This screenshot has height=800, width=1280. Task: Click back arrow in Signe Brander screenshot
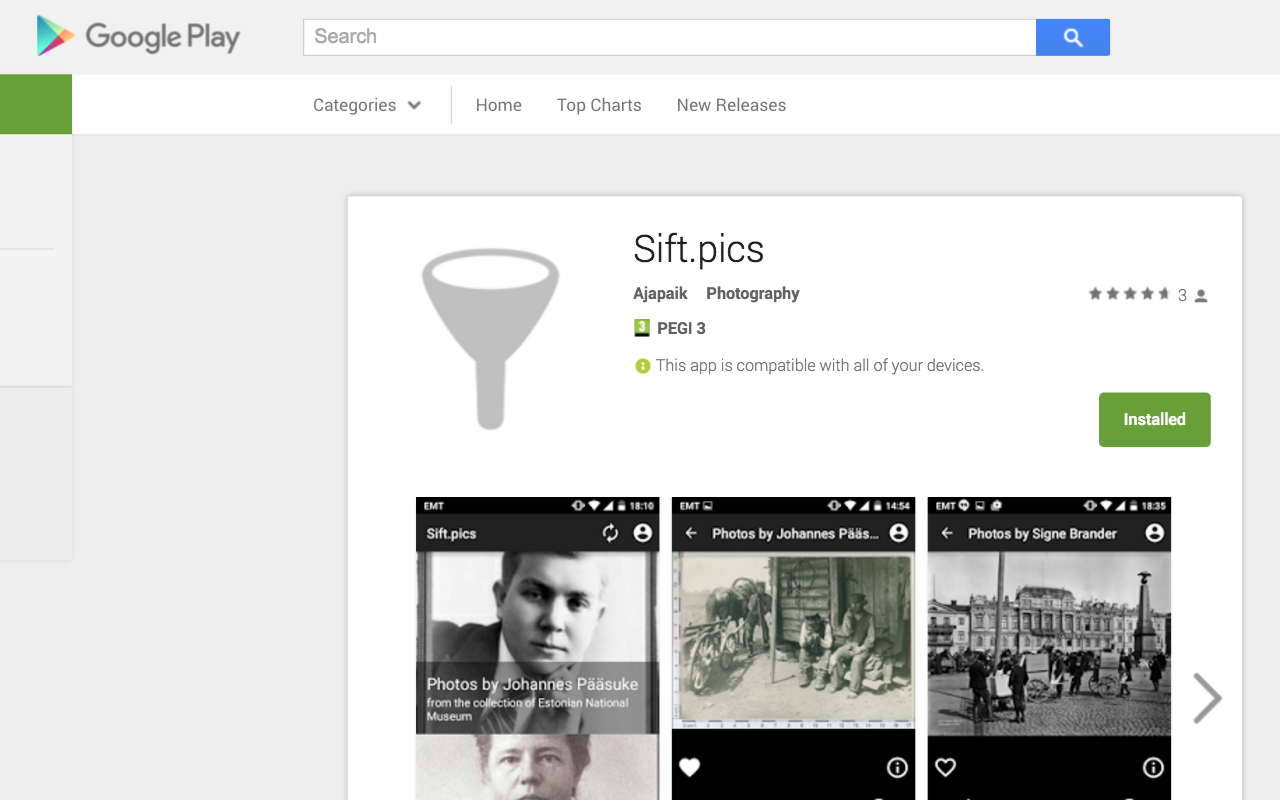click(x=947, y=533)
